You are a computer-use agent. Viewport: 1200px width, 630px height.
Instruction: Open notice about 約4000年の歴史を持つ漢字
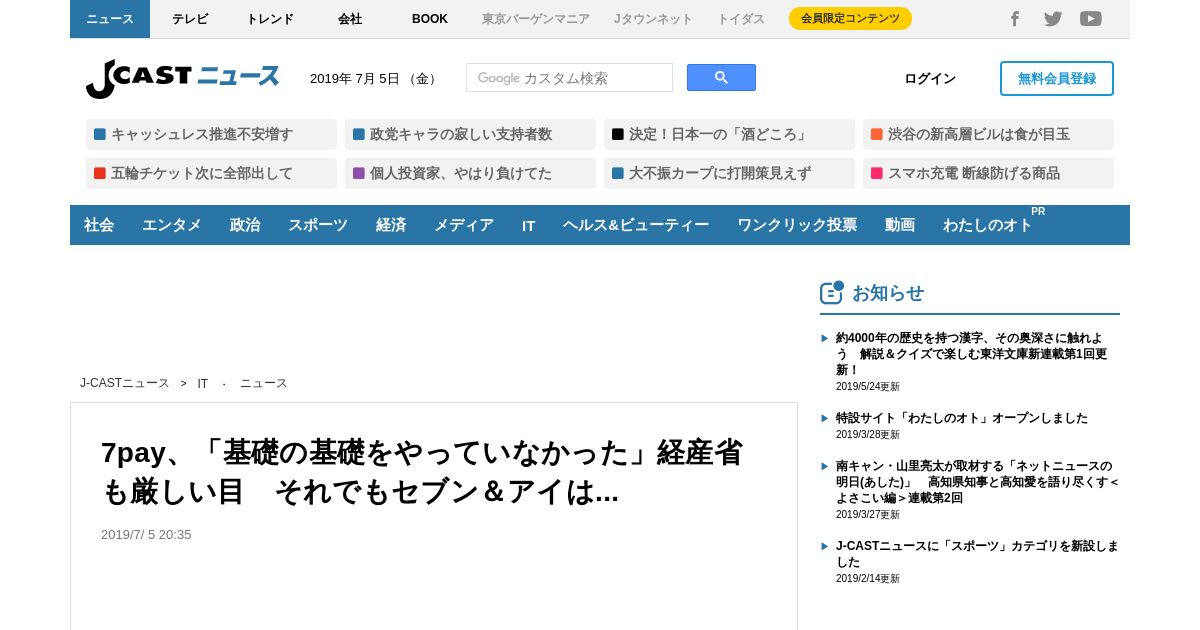[972, 353]
